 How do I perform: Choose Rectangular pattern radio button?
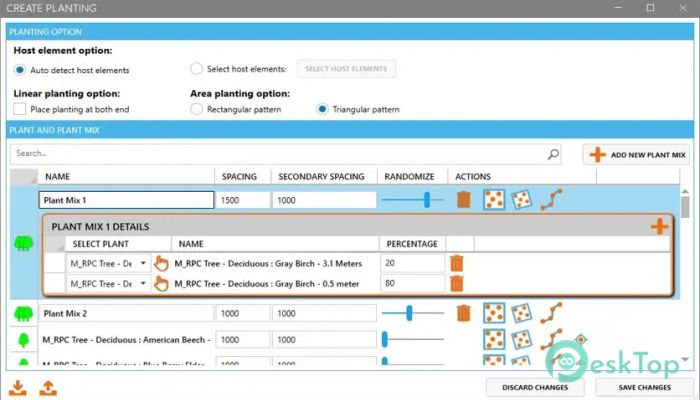pyautogui.click(x=196, y=109)
